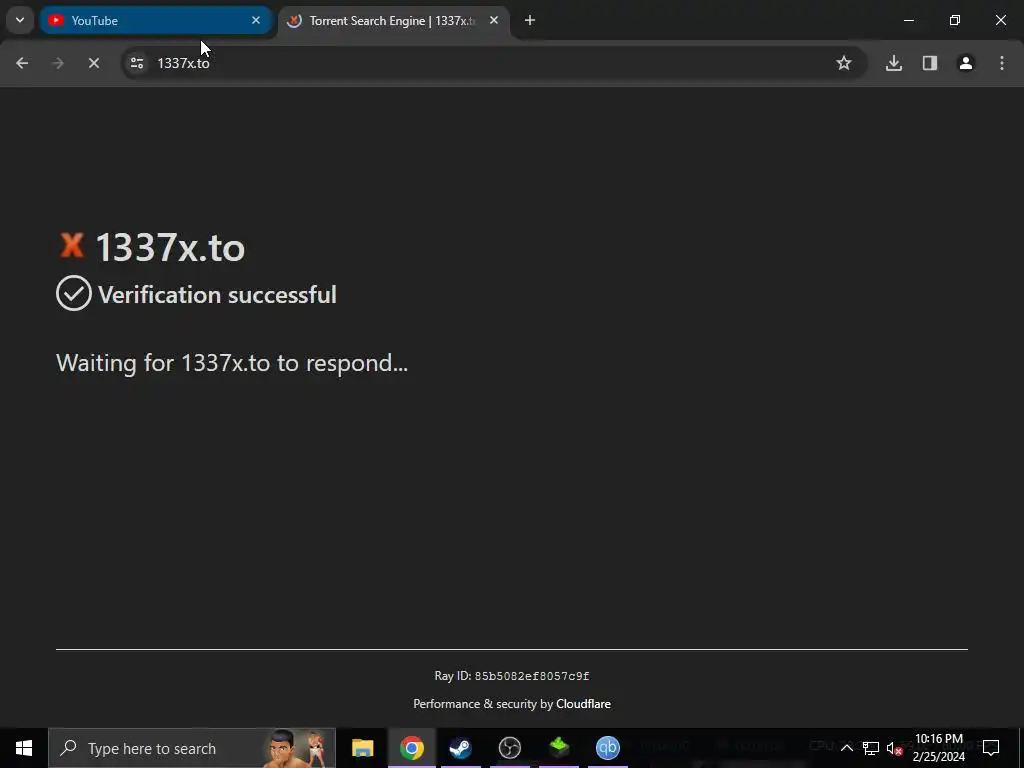This screenshot has height=768, width=1024.
Task: Go back to the previous page
Action: [x=22, y=63]
